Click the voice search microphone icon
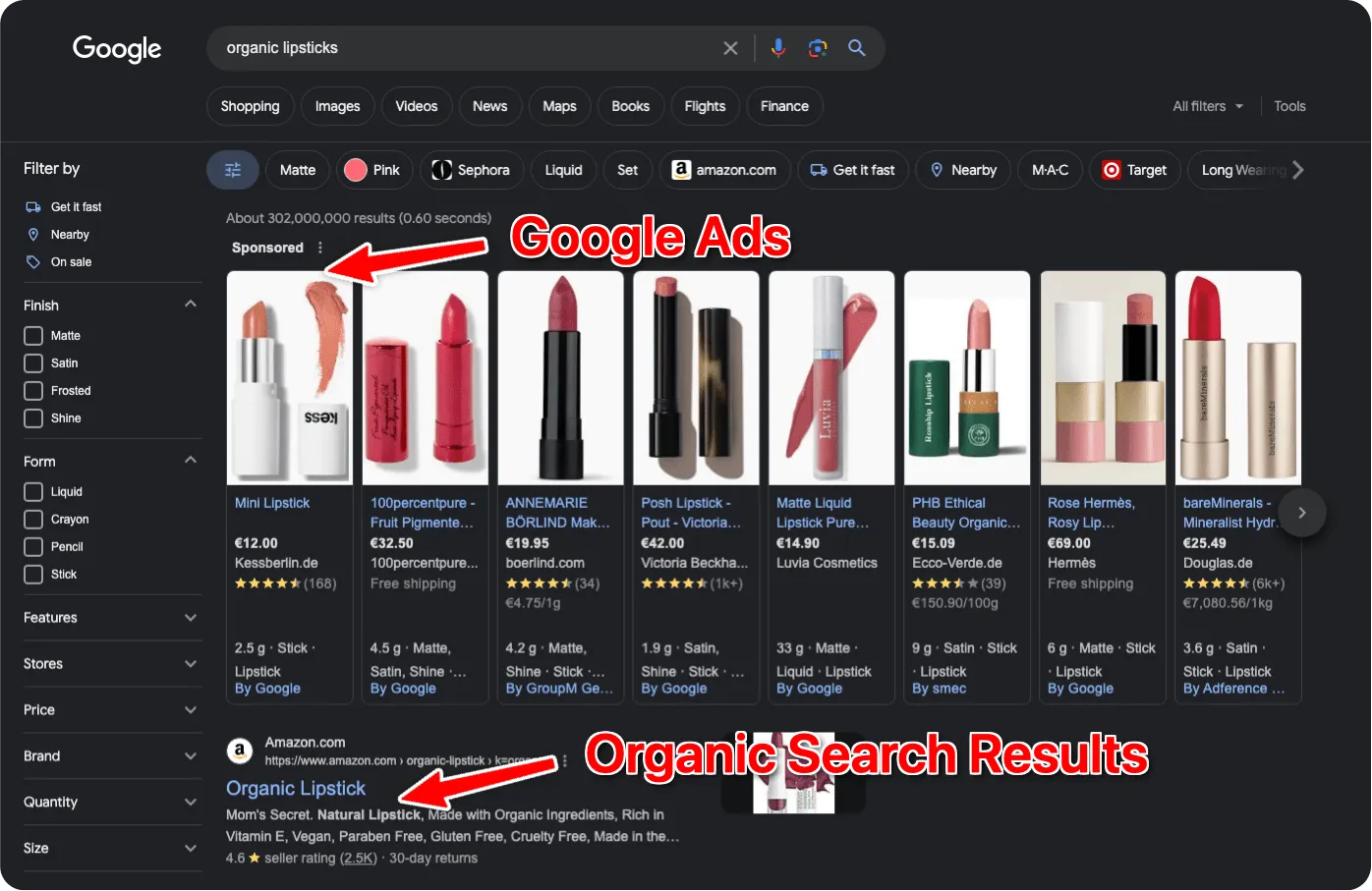Screen dimensions: 1372x891 (777, 48)
